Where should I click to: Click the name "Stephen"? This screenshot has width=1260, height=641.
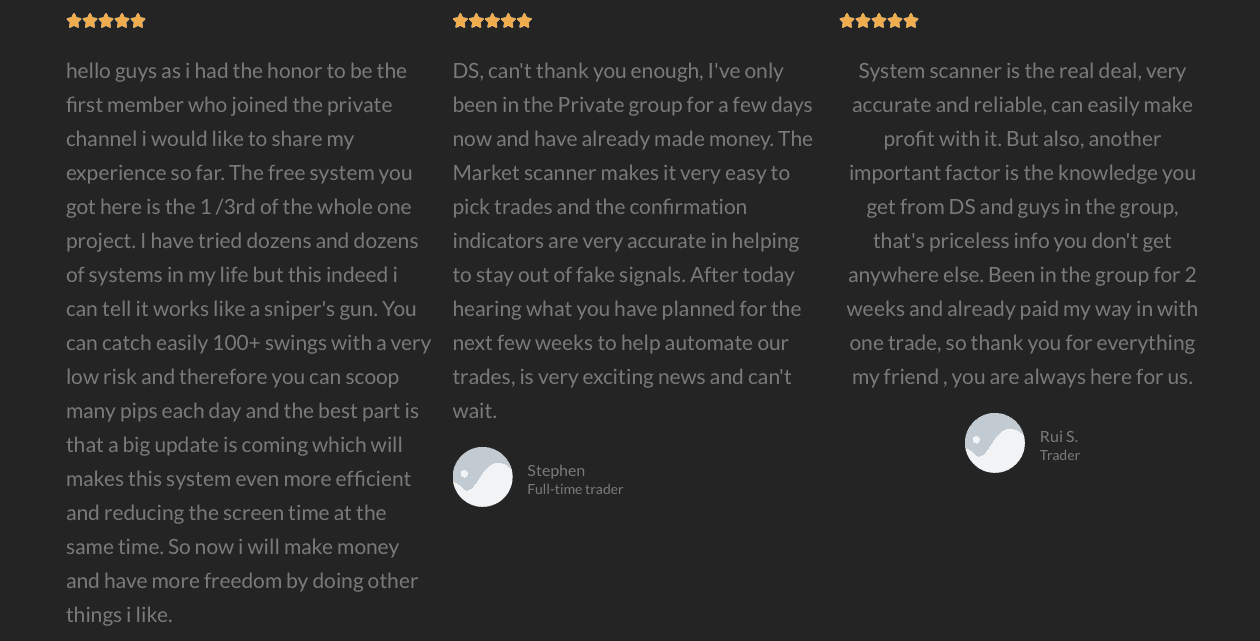tap(556, 470)
